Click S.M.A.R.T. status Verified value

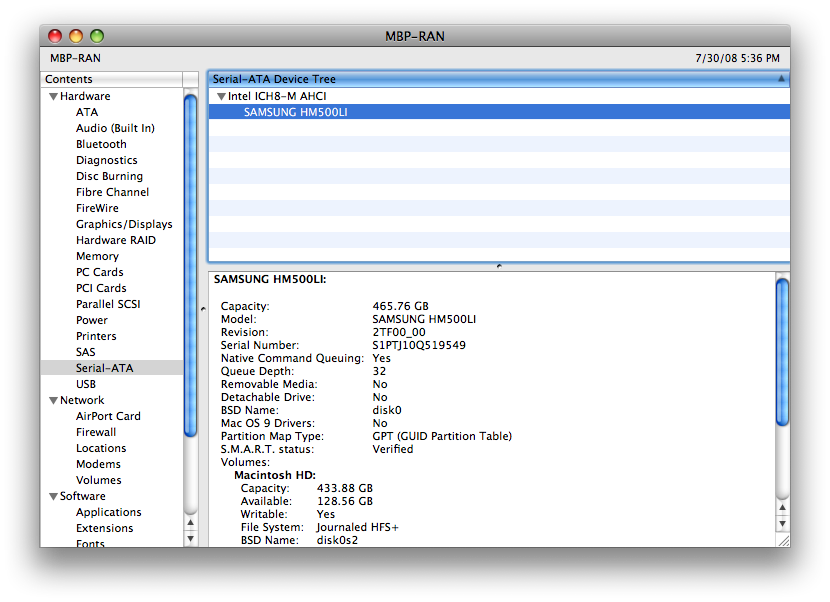coord(392,449)
